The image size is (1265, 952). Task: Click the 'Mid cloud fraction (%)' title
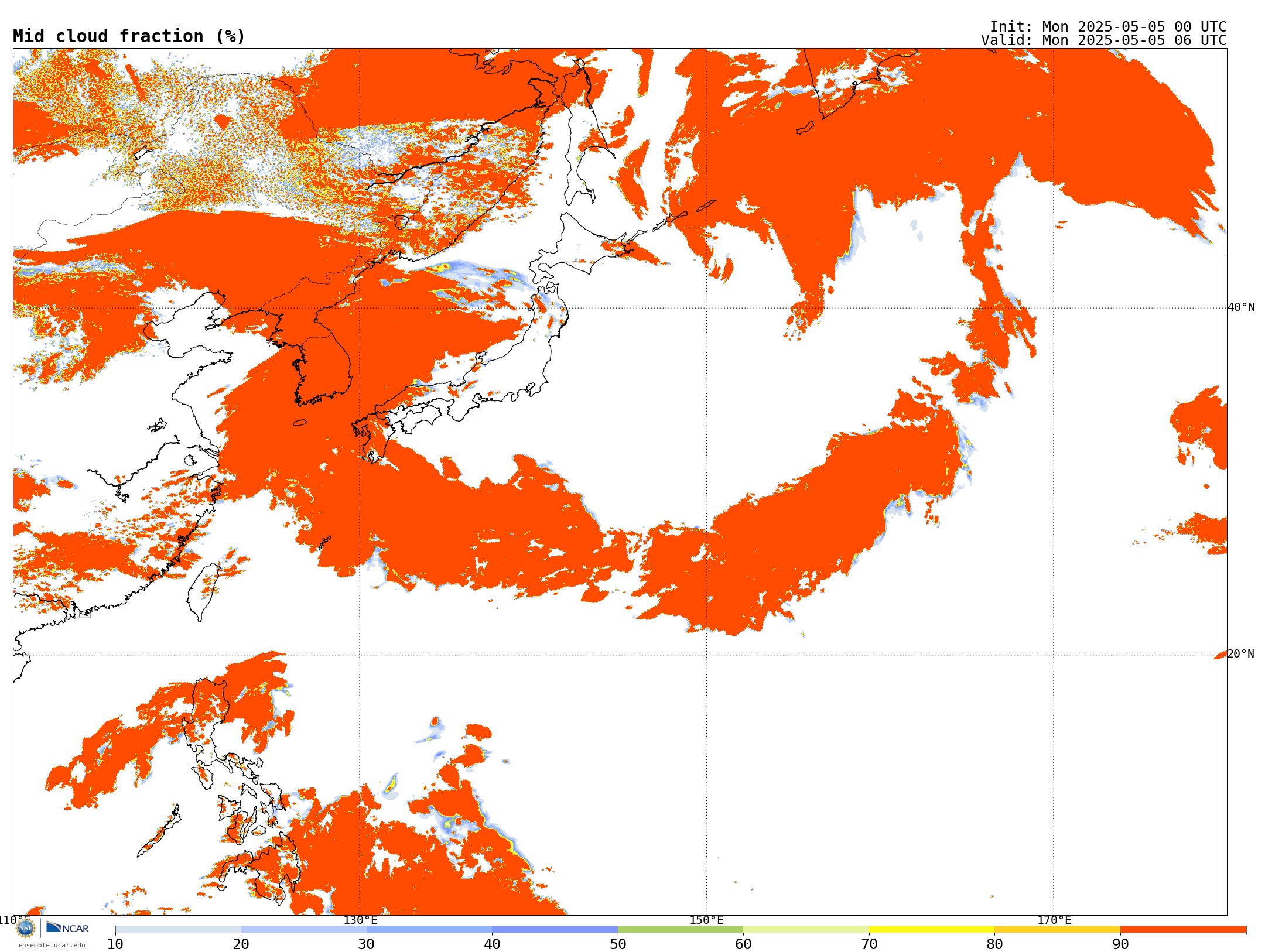[129, 36]
